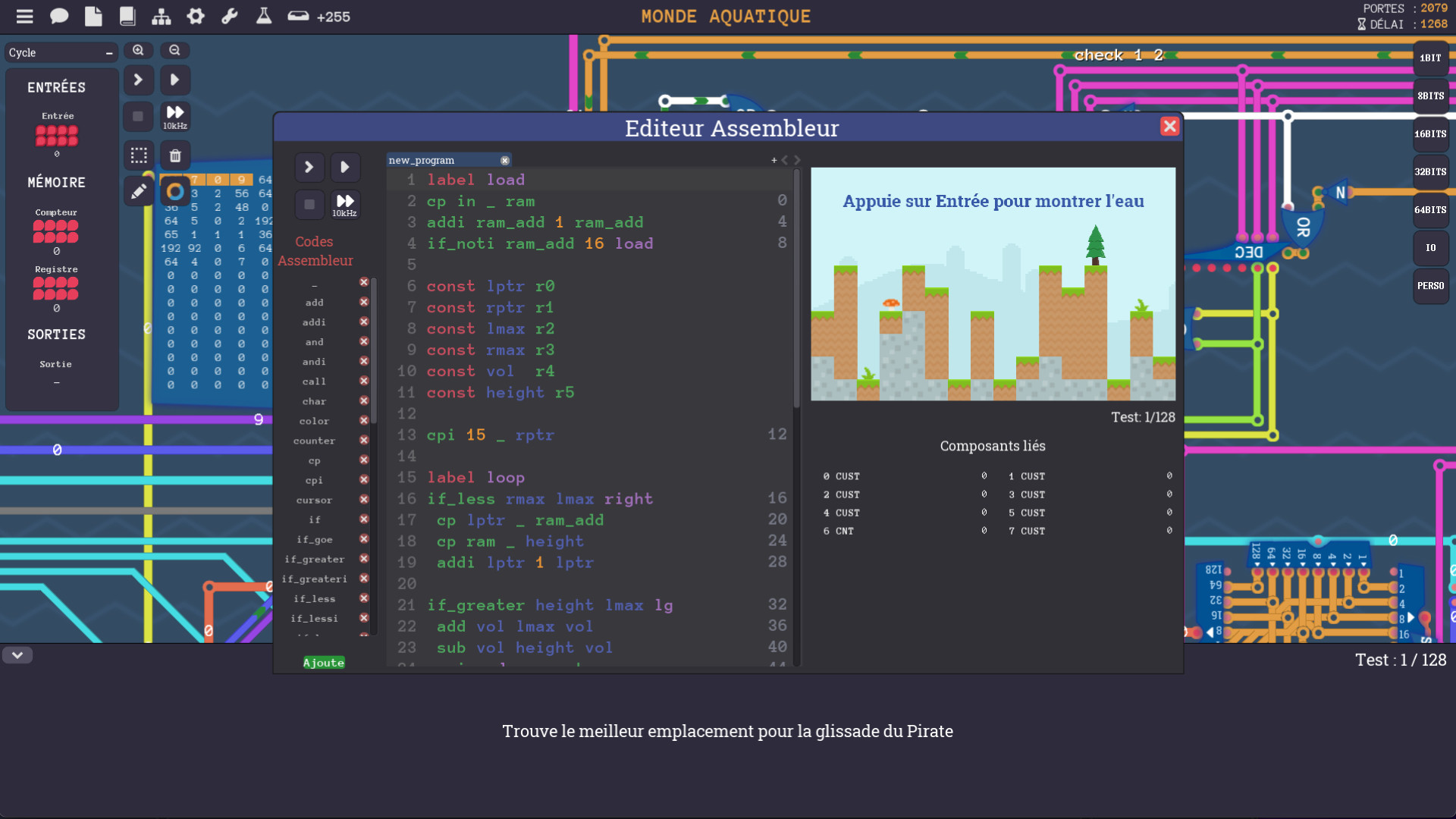The image size is (1456, 819).
Task: Click the water world level preview
Action: [993, 284]
